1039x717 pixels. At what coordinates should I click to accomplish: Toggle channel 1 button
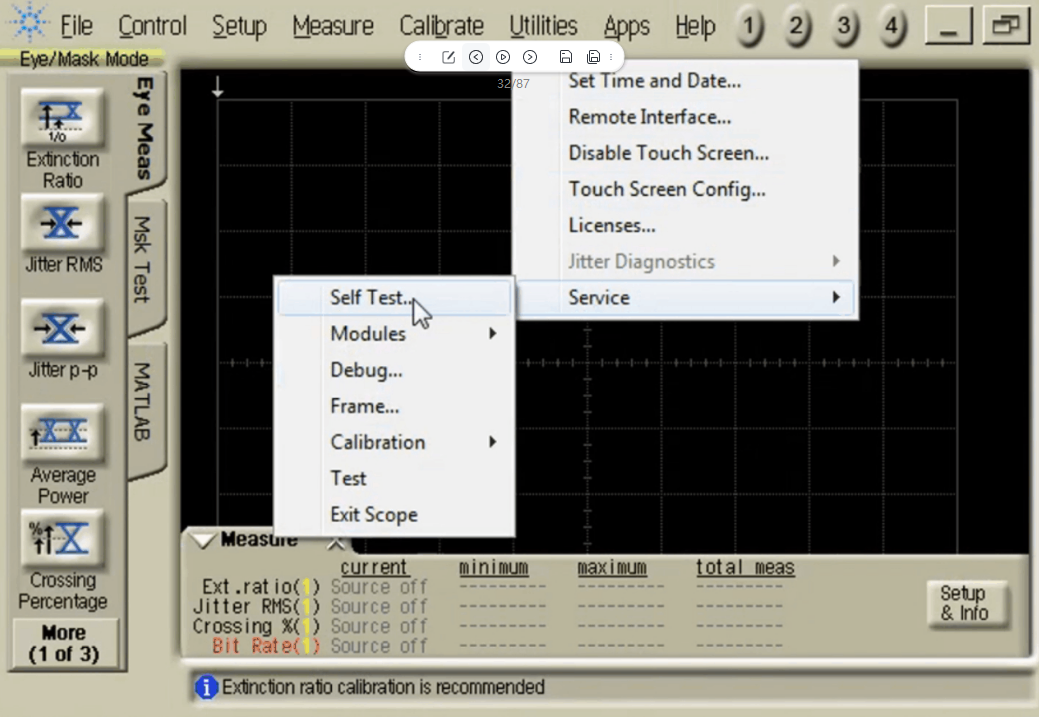click(x=748, y=27)
